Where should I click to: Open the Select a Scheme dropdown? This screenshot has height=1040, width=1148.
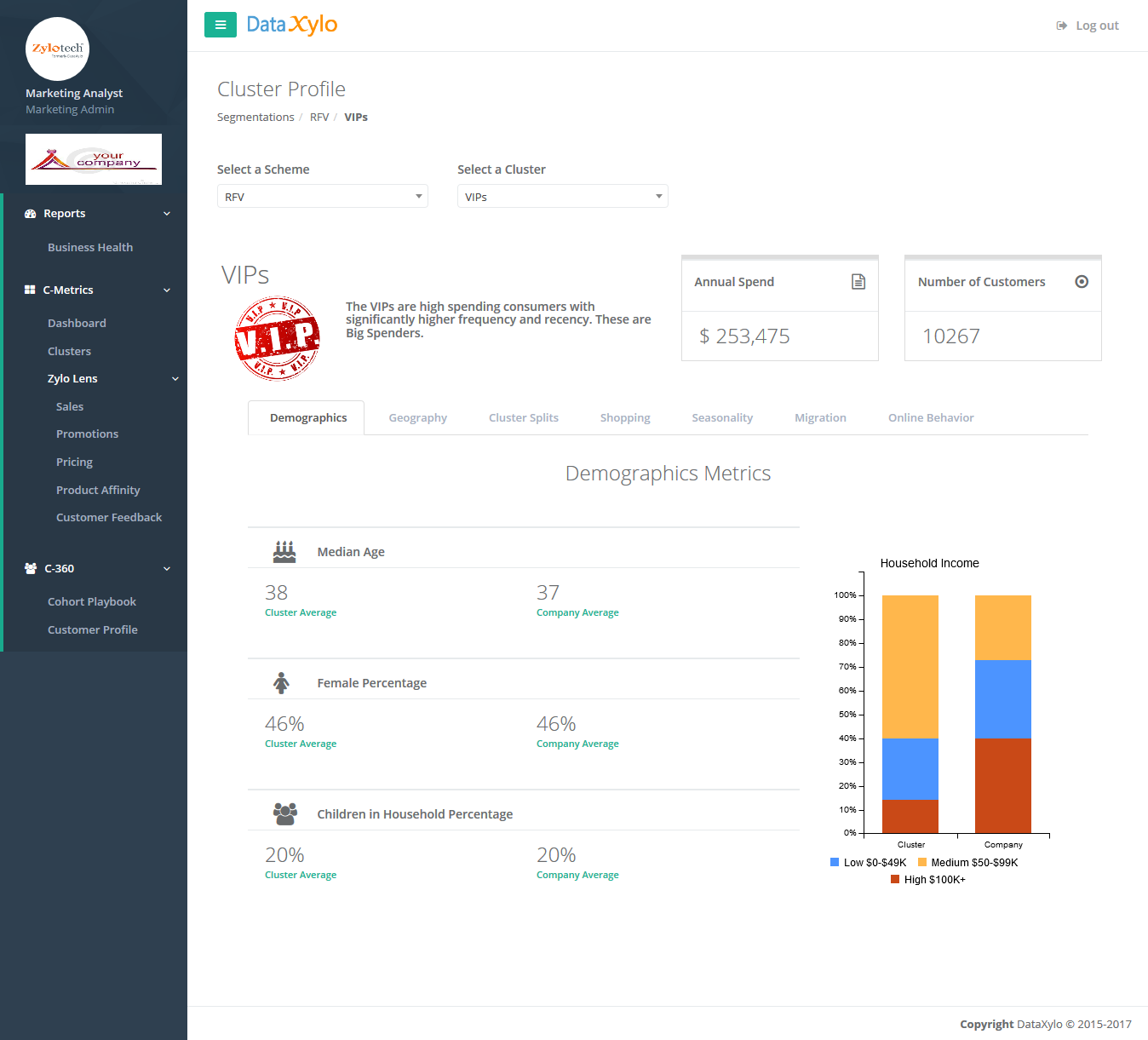coord(322,197)
